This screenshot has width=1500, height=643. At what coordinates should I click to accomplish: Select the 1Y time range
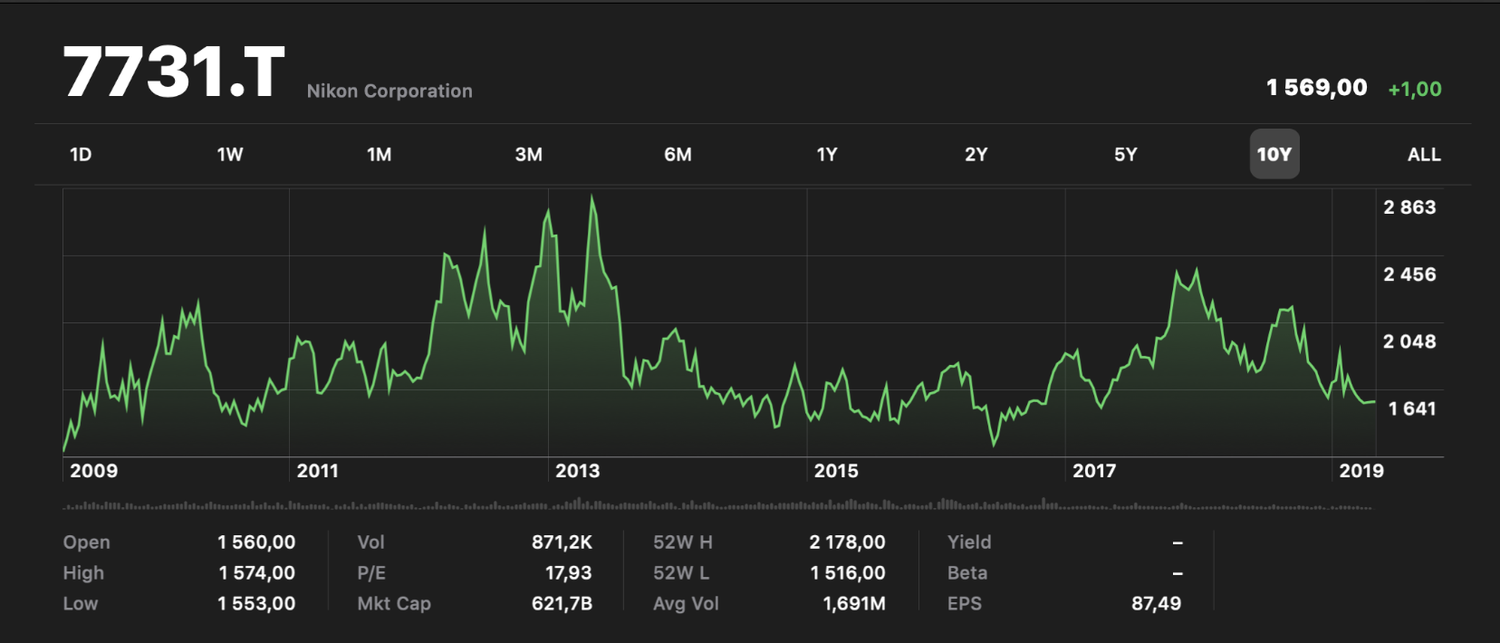827,155
